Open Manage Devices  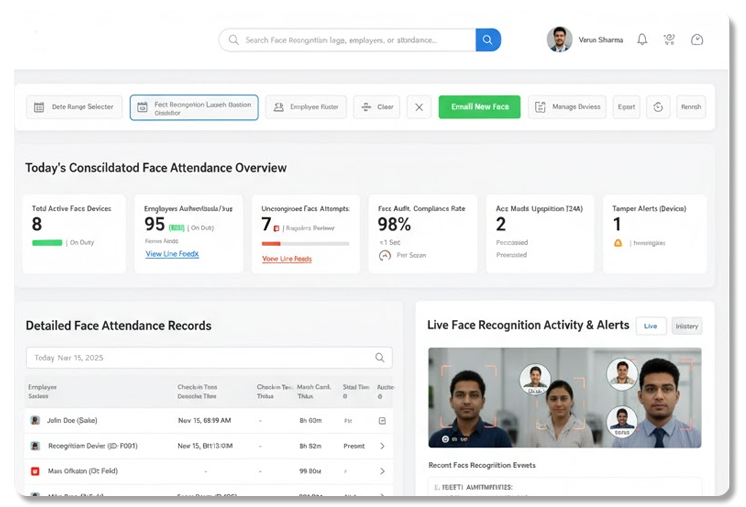coord(567,107)
